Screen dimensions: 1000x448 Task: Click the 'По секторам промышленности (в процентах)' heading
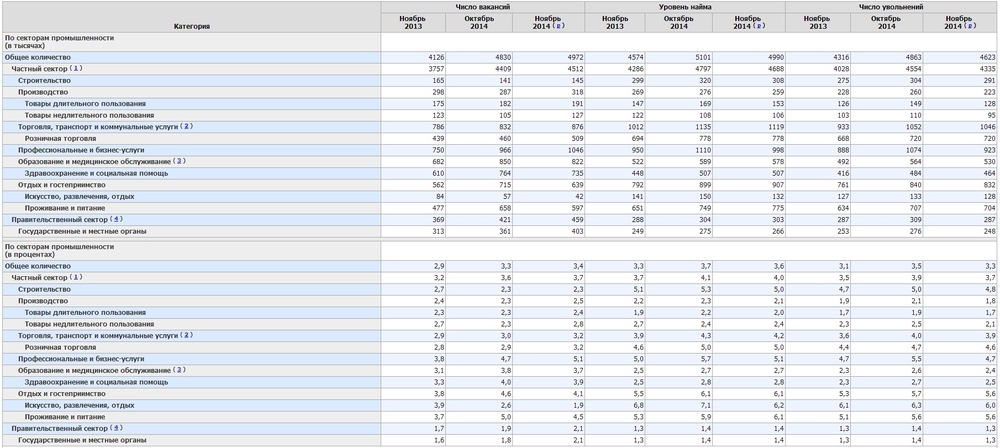tap(59, 250)
